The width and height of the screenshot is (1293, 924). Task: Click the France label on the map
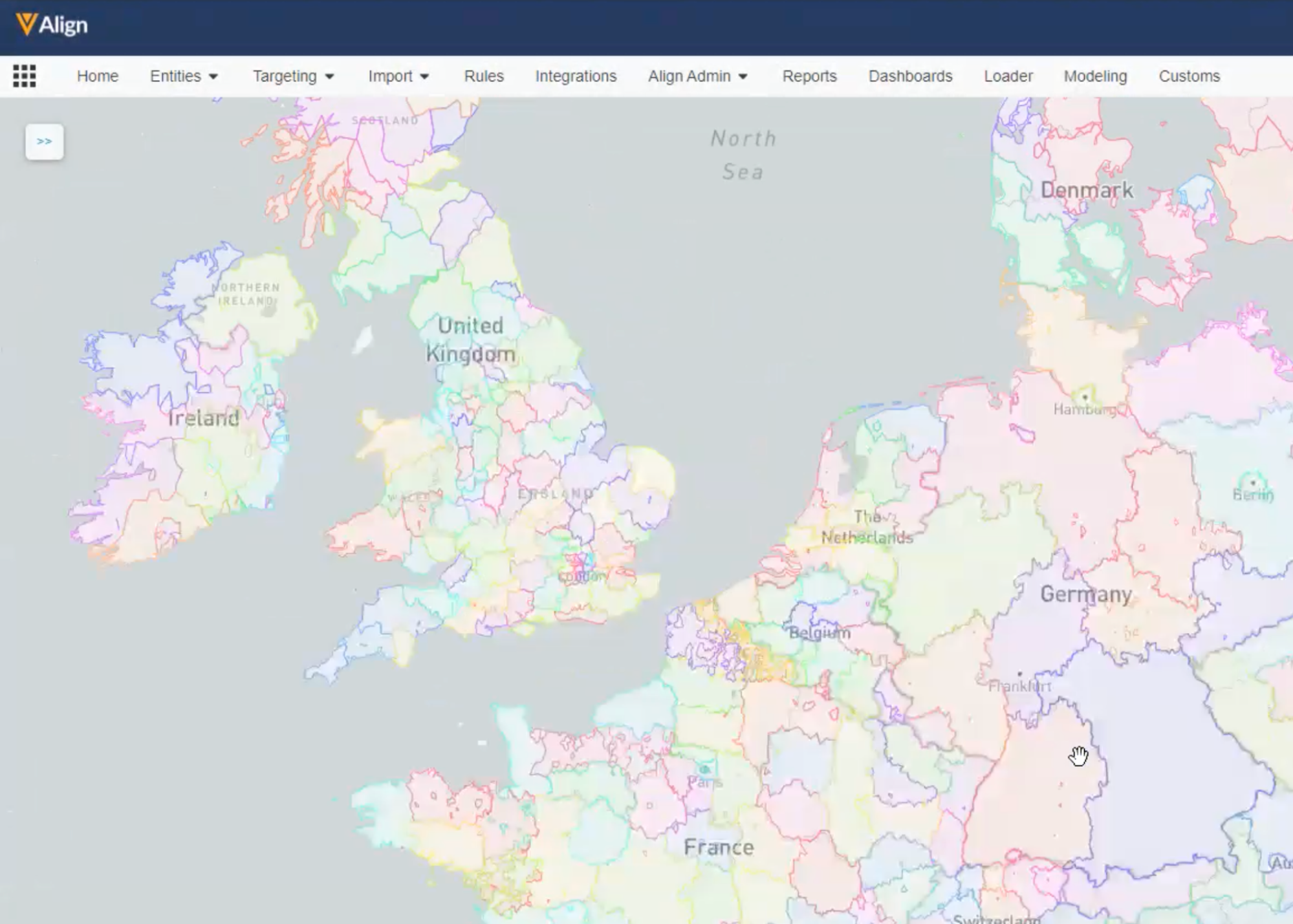tap(719, 847)
